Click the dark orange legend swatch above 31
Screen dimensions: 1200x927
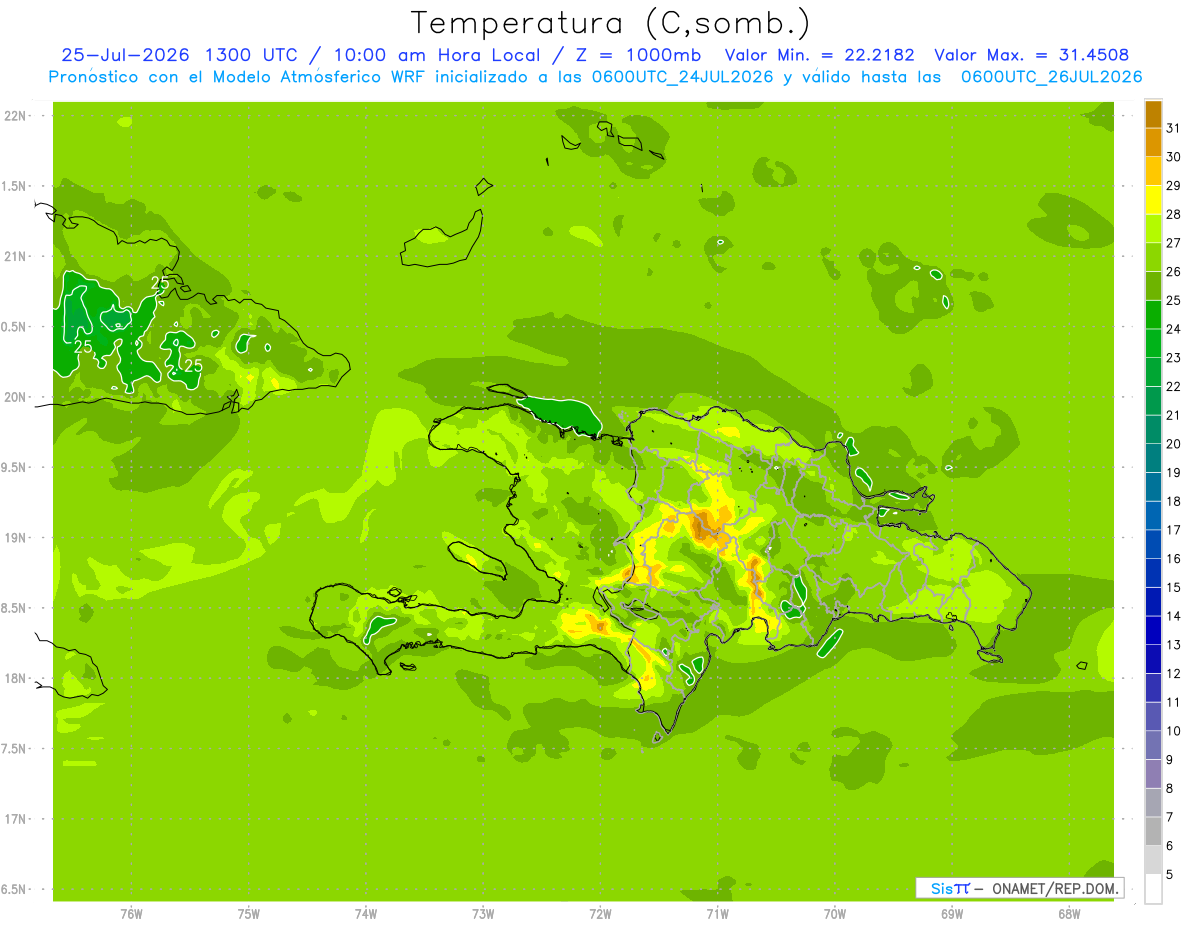pyautogui.click(x=1153, y=115)
